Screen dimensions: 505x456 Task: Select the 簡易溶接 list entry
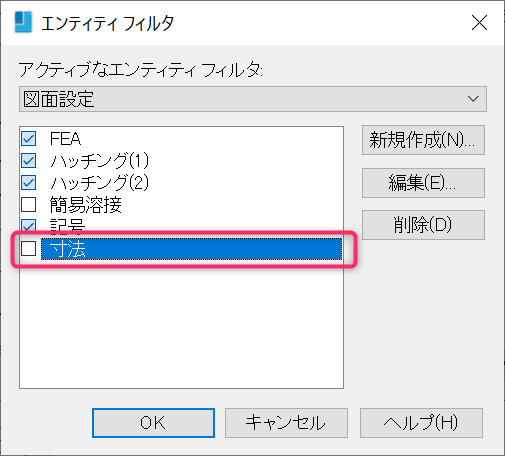(x=86, y=205)
